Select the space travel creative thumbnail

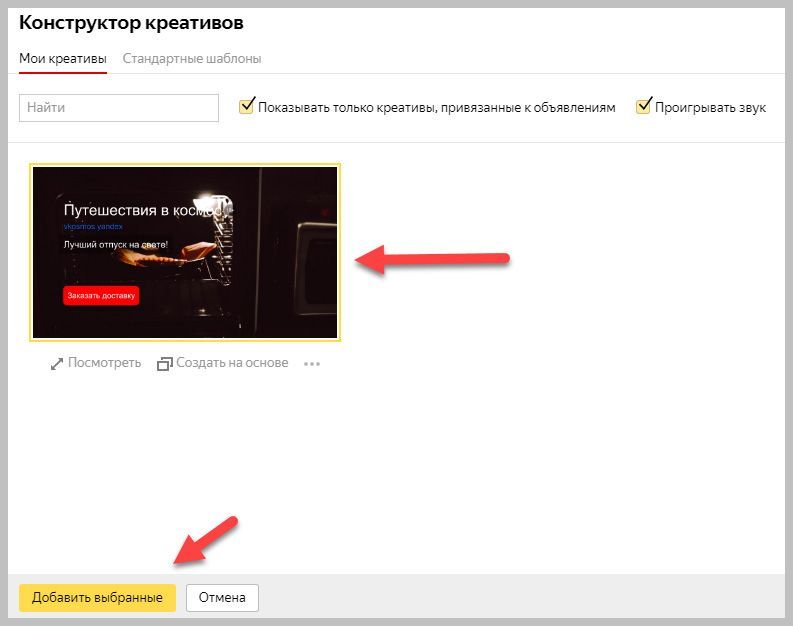(185, 252)
